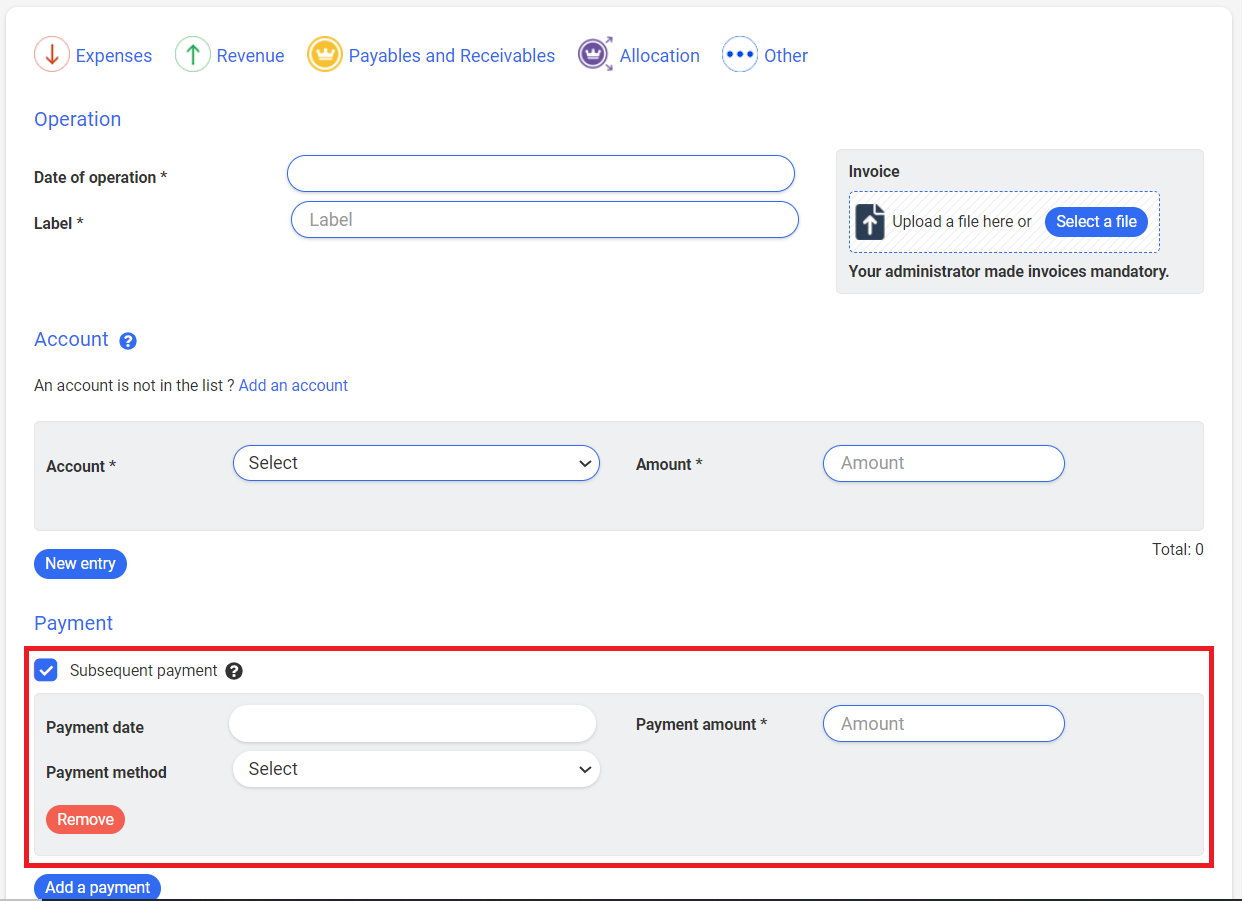Click the Payment amount input field
The width and height of the screenshot is (1243, 901).
coord(943,724)
